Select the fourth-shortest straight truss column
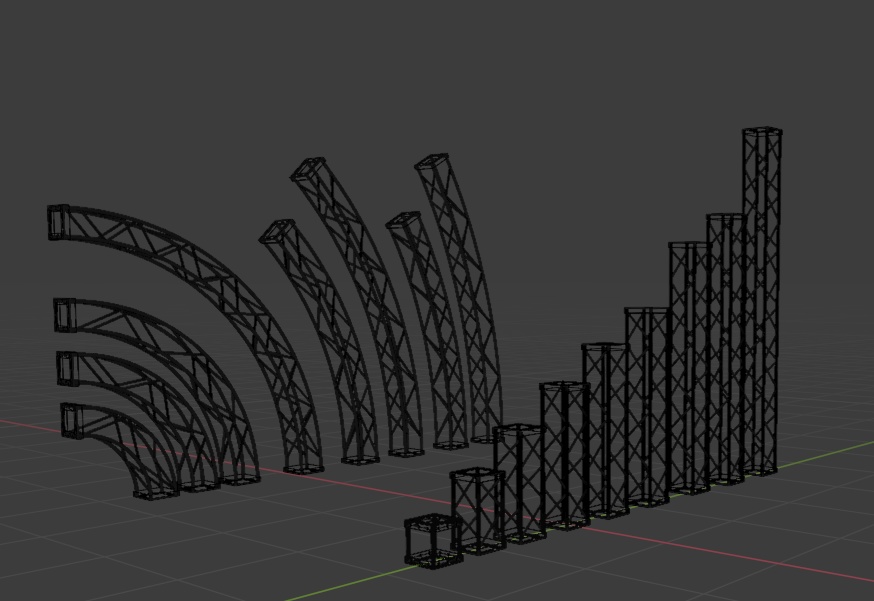This screenshot has width=874, height=601. click(x=565, y=456)
